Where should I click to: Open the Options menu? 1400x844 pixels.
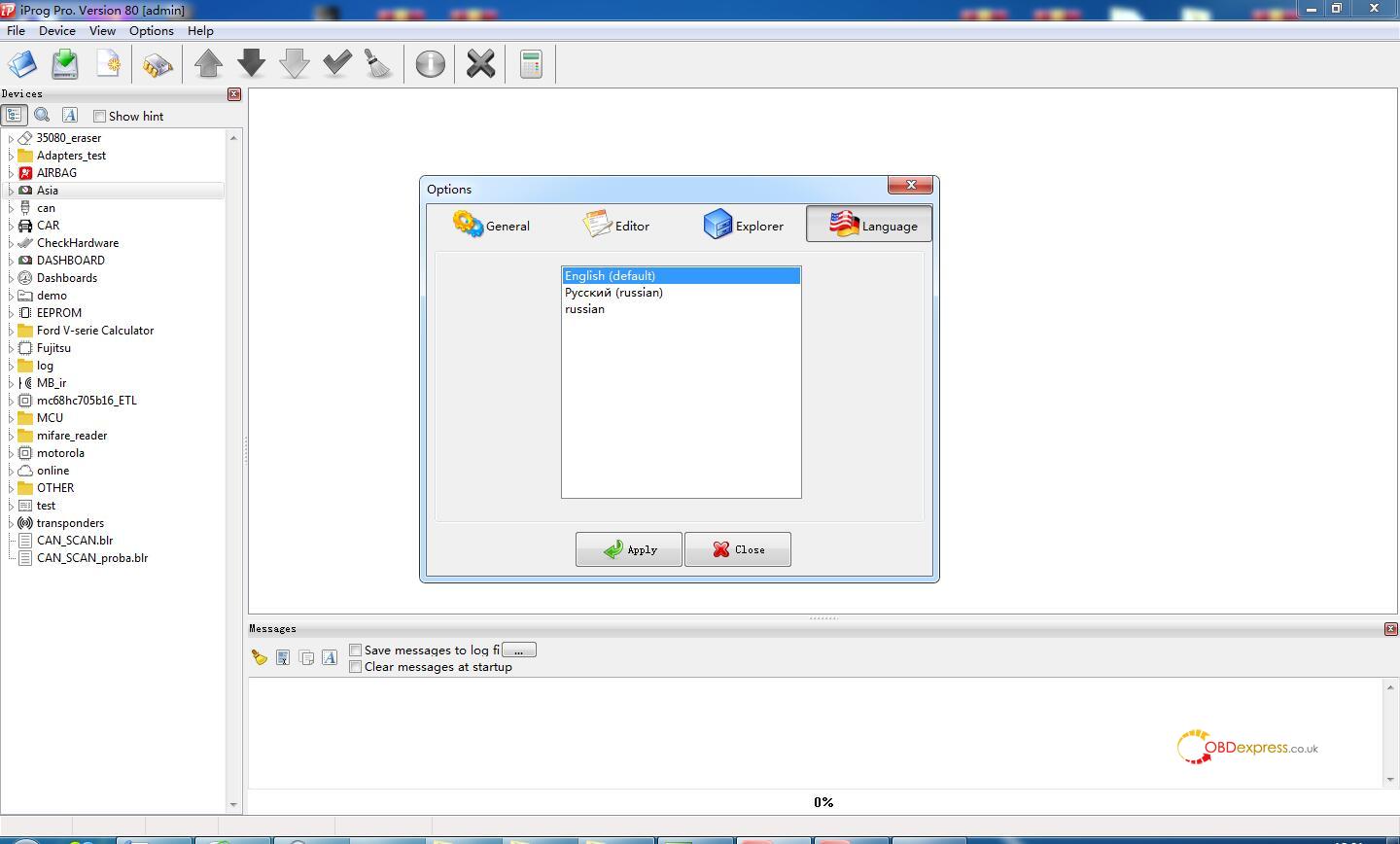(x=152, y=30)
